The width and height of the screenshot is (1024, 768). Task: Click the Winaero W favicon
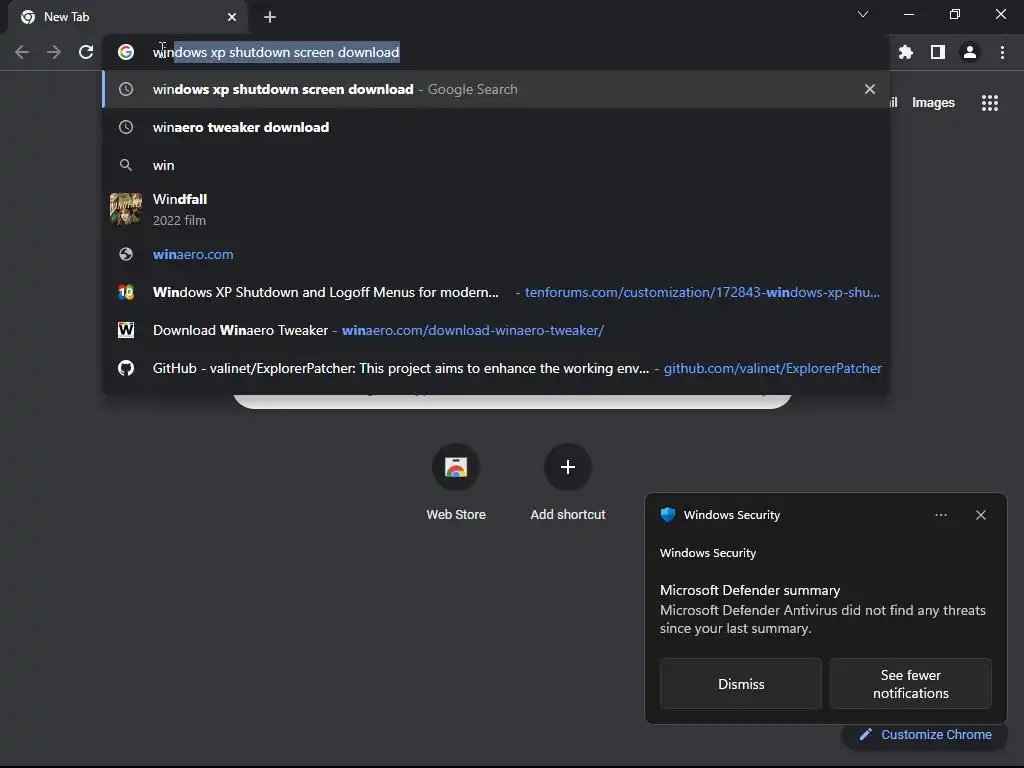click(x=126, y=330)
